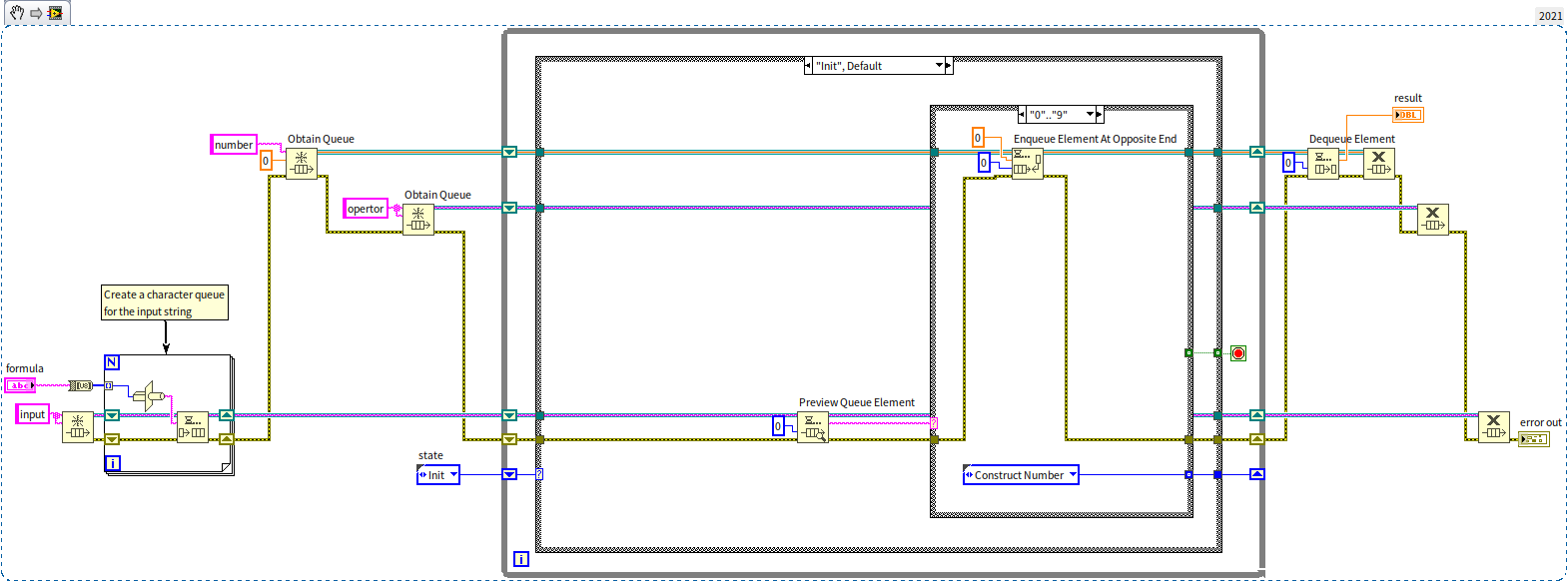Click the result DBL indicator terminal

(x=1408, y=115)
